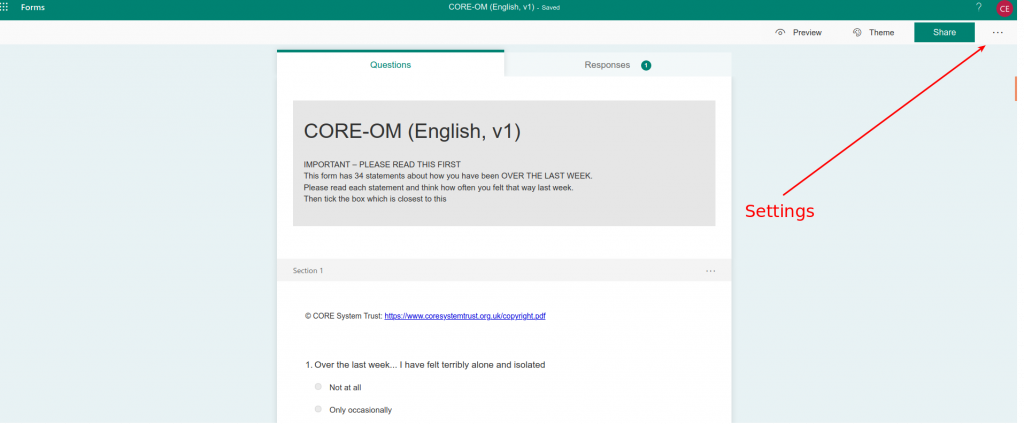Open the Section 1 more options ellipsis

click(711, 271)
